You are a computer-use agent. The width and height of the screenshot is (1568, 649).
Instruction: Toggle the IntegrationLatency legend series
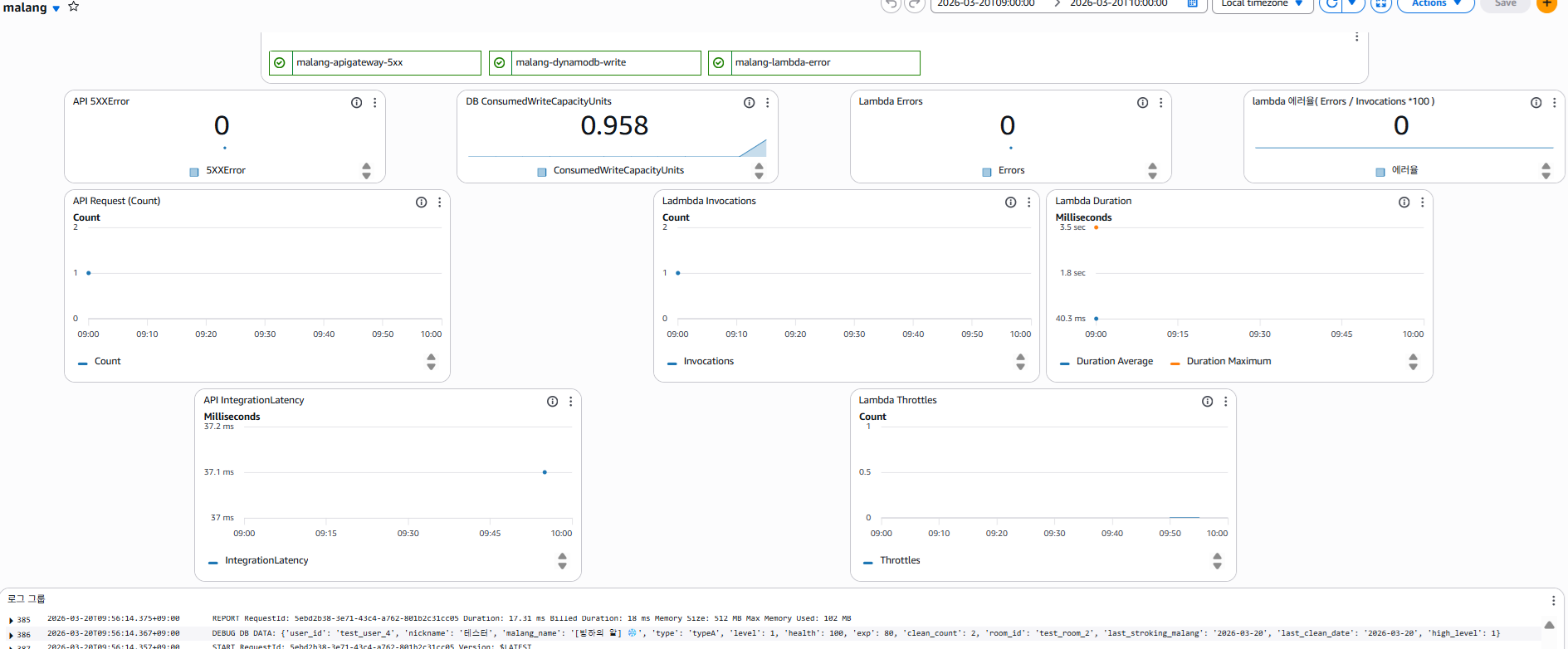point(266,561)
